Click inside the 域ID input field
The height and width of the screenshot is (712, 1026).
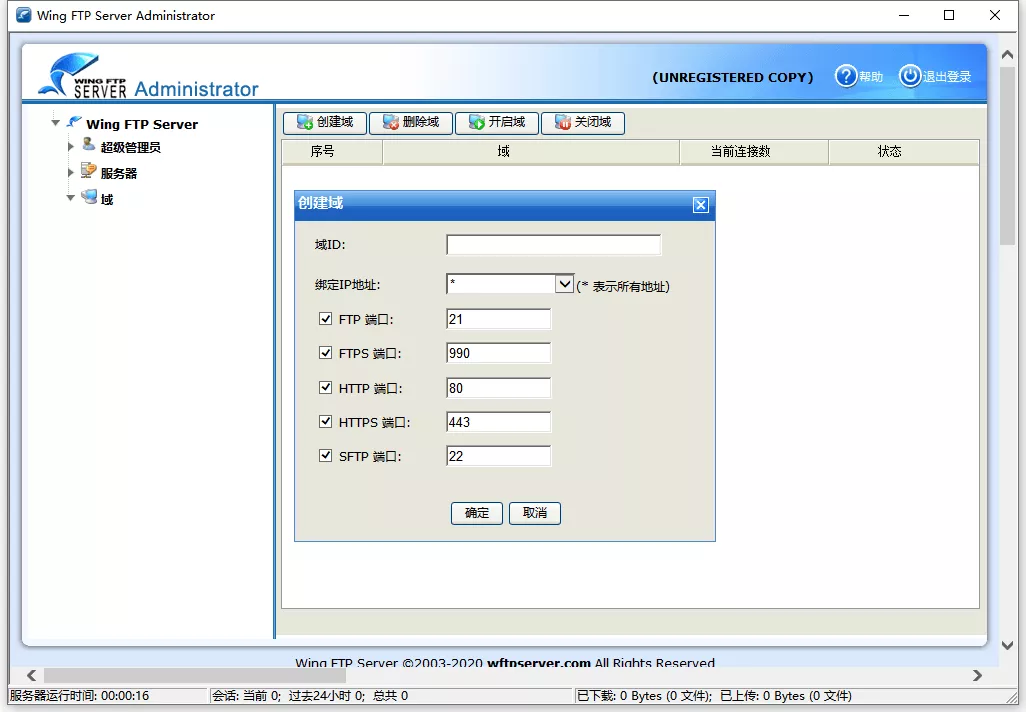tap(553, 244)
